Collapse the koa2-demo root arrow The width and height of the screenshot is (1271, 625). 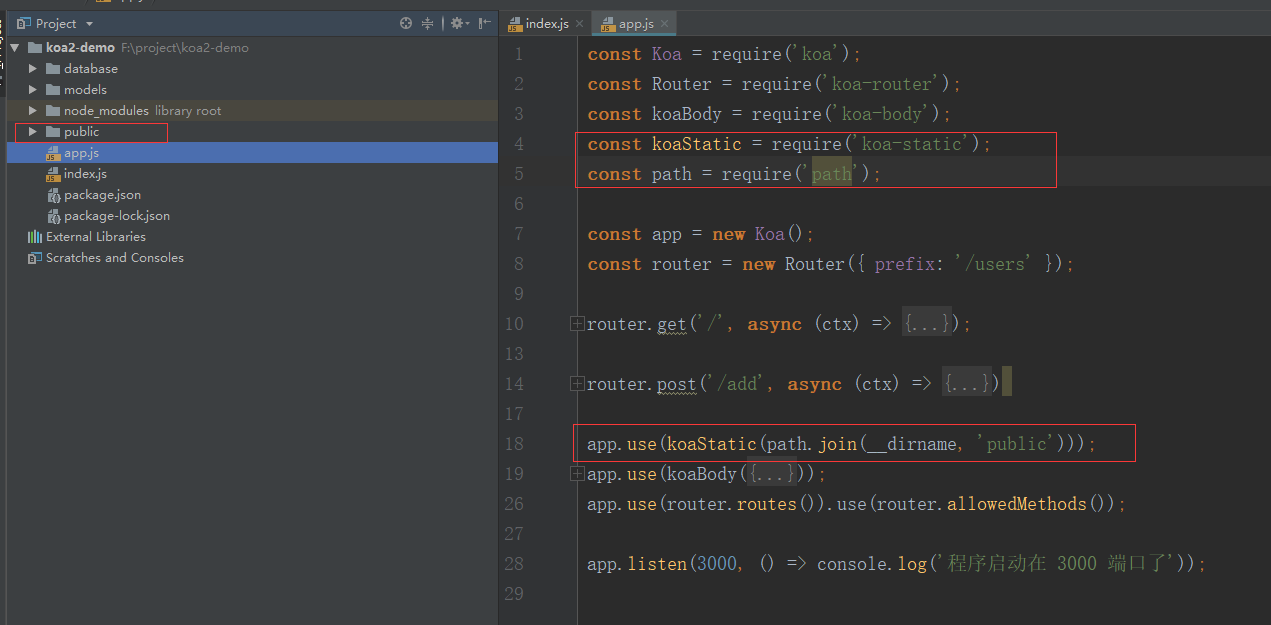point(15,48)
